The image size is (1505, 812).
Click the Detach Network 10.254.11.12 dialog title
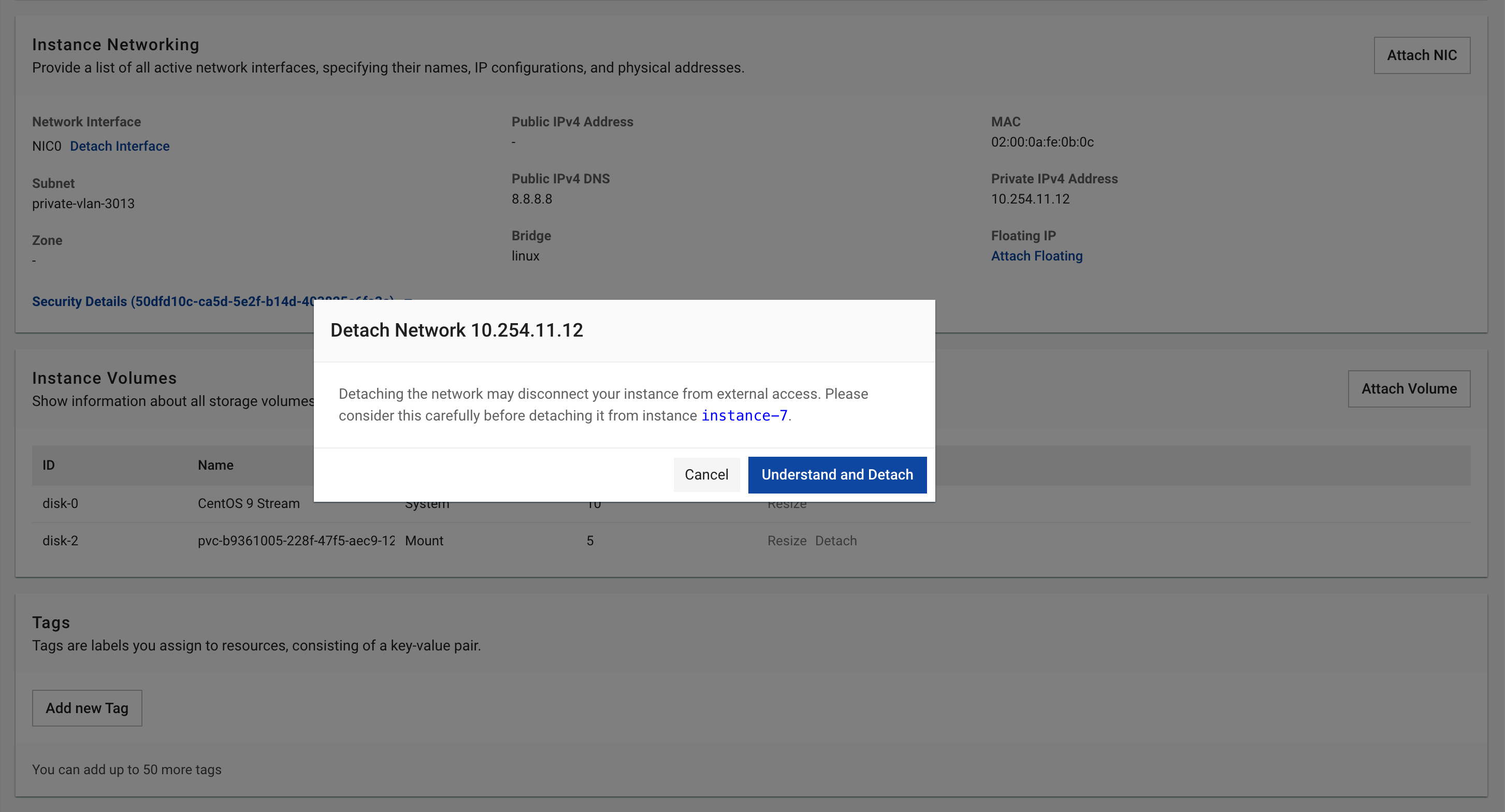[x=456, y=330]
